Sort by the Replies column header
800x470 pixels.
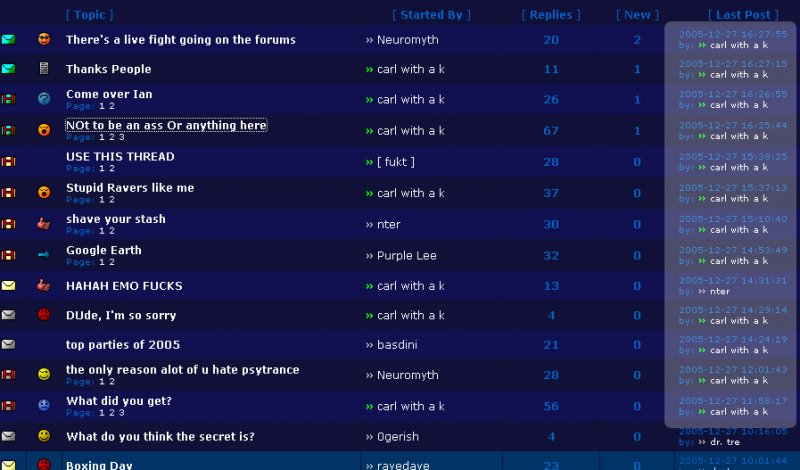pos(551,15)
